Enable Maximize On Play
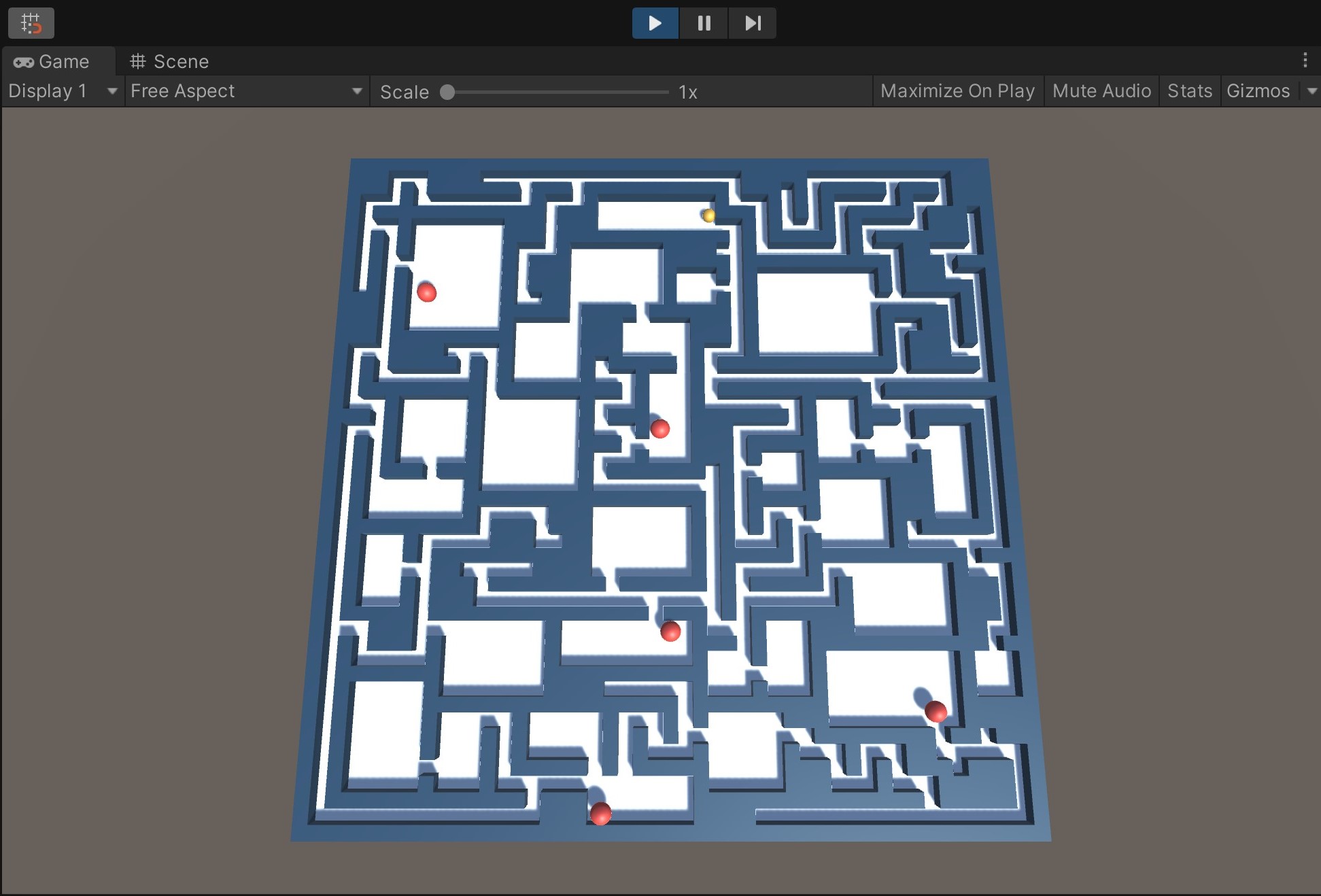The image size is (1321, 896). click(957, 90)
